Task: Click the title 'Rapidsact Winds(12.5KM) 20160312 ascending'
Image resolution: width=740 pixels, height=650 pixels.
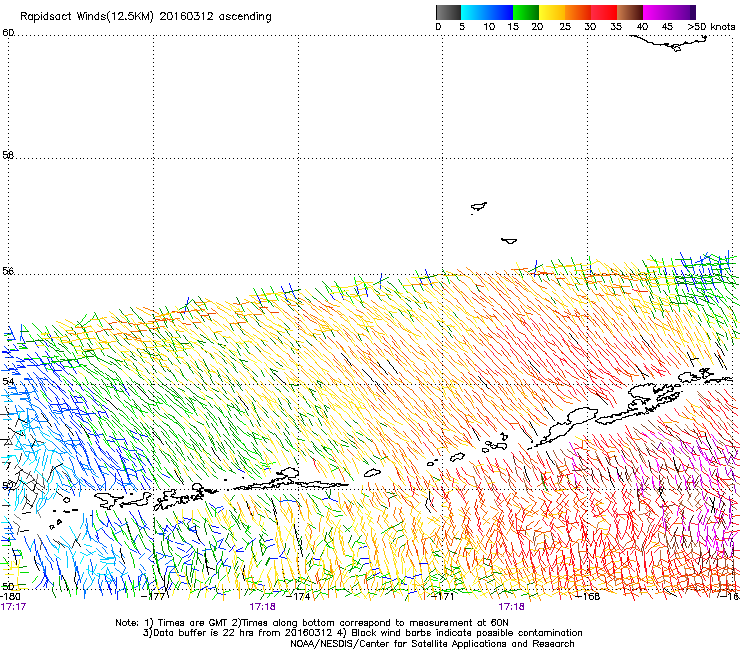Action: click(x=146, y=17)
